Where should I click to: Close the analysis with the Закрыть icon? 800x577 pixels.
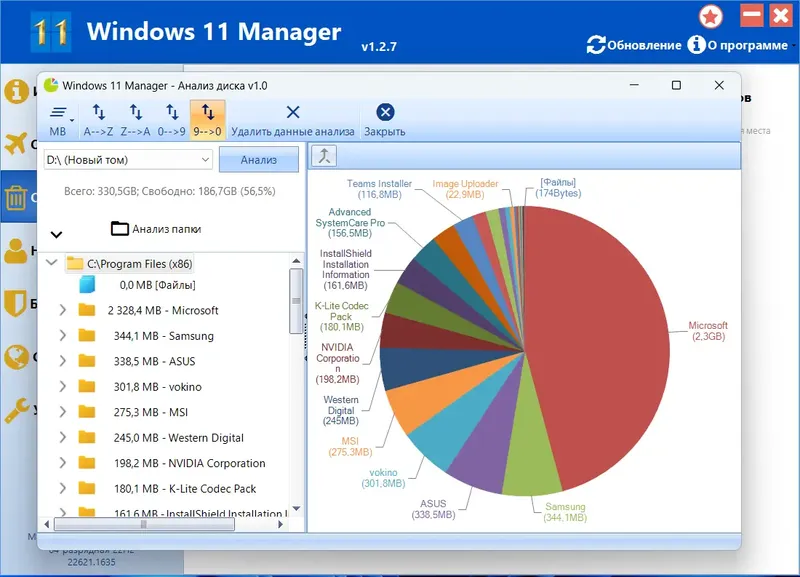pos(384,116)
